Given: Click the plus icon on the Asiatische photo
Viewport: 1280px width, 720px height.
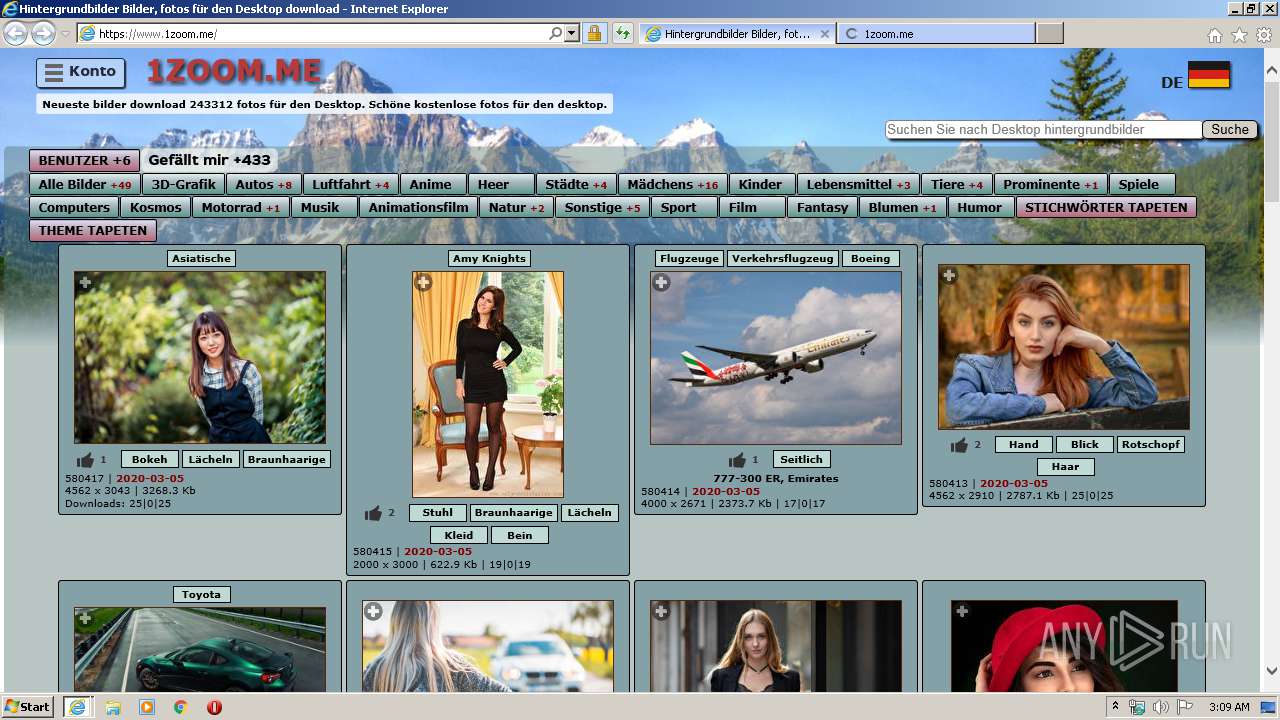Looking at the screenshot, I should pyautogui.click(x=85, y=283).
